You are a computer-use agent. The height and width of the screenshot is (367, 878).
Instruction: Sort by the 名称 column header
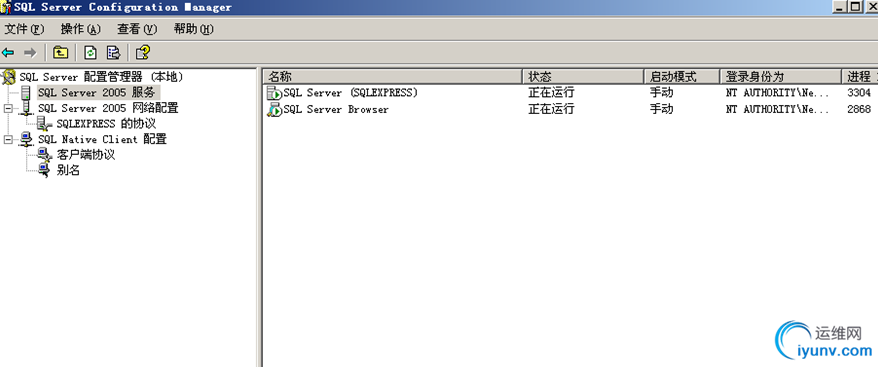click(393, 77)
